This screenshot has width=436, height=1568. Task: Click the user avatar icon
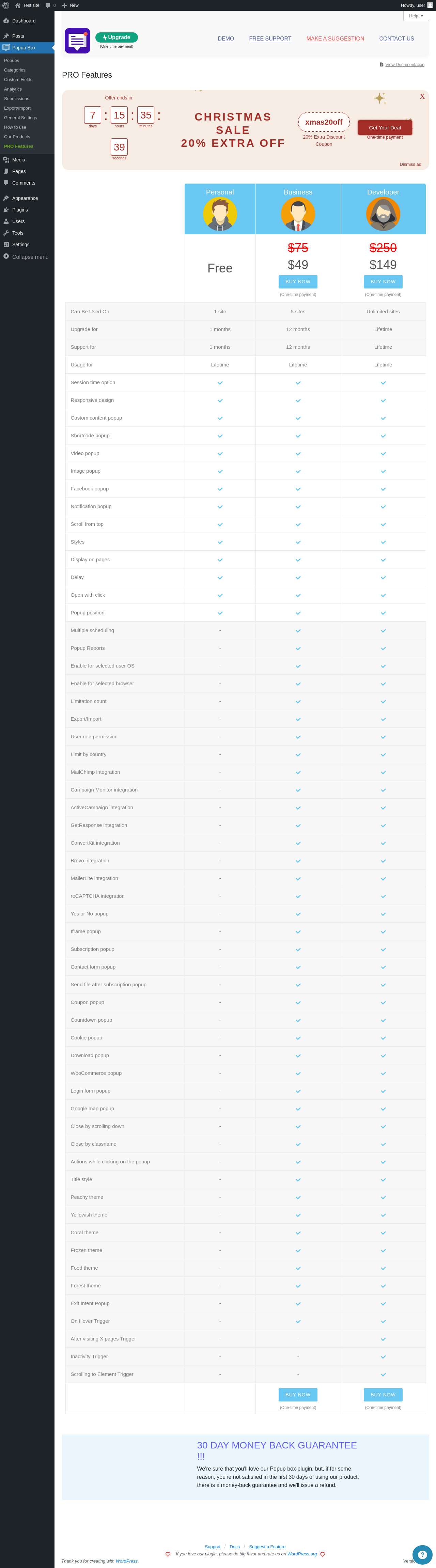point(430,5)
